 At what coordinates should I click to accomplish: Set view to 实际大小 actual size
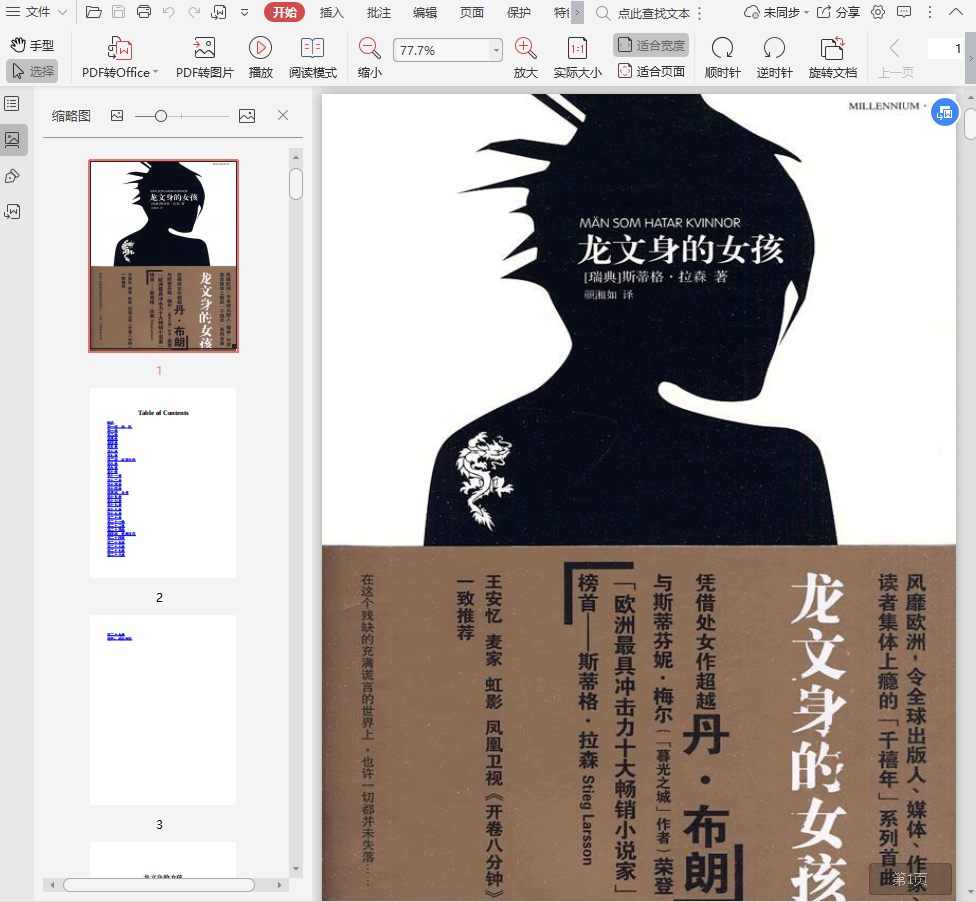578,57
